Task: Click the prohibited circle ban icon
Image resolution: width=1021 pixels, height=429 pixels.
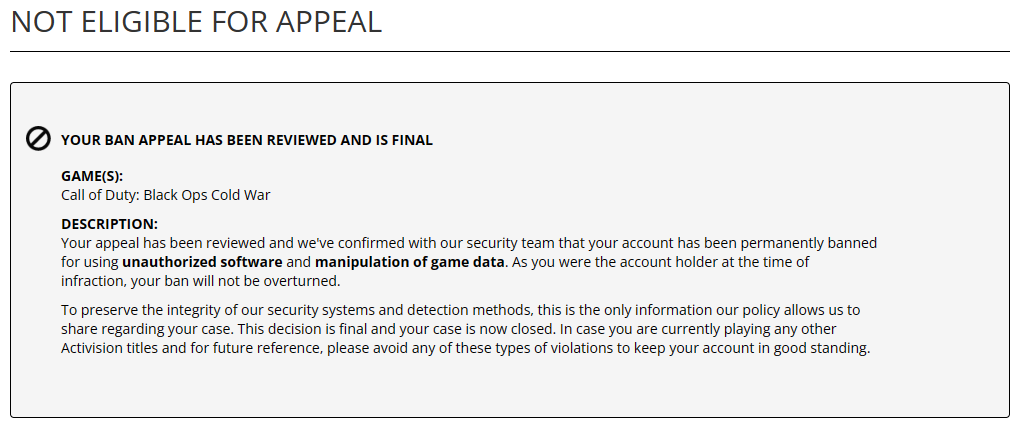Action: click(38, 139)
